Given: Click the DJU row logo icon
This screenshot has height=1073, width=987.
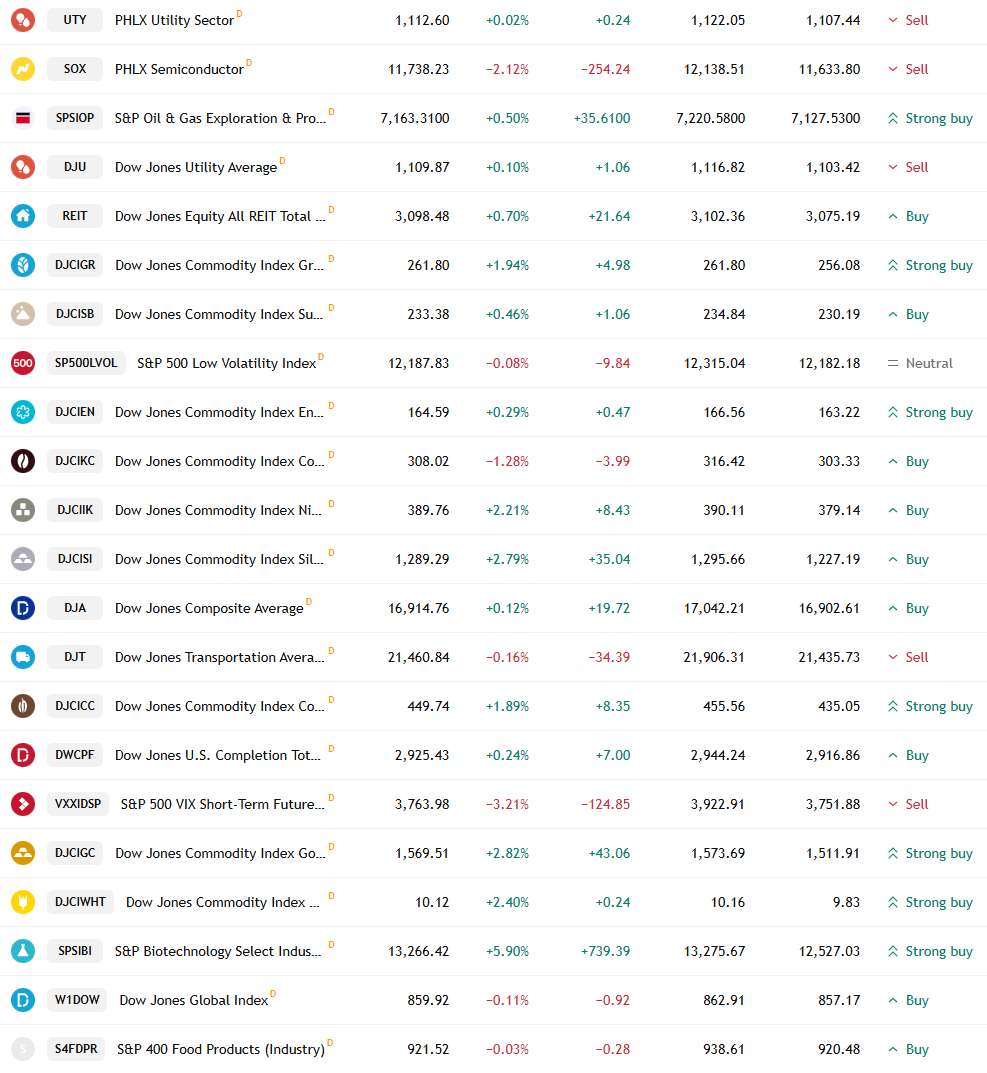Looking at the screenshot, I should coord(23,167).
